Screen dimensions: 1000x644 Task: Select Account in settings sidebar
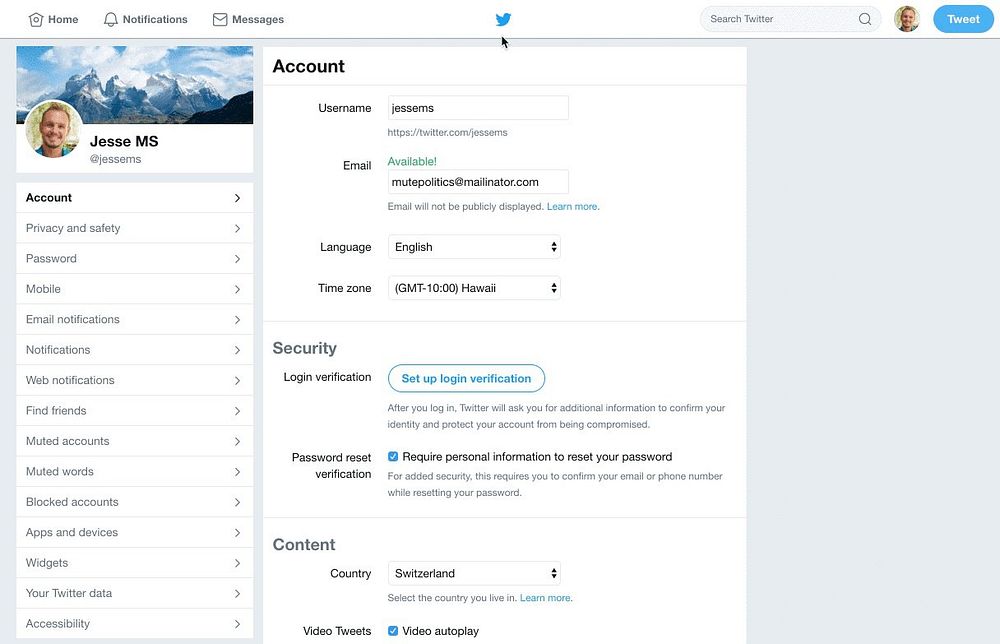[135, 198]
